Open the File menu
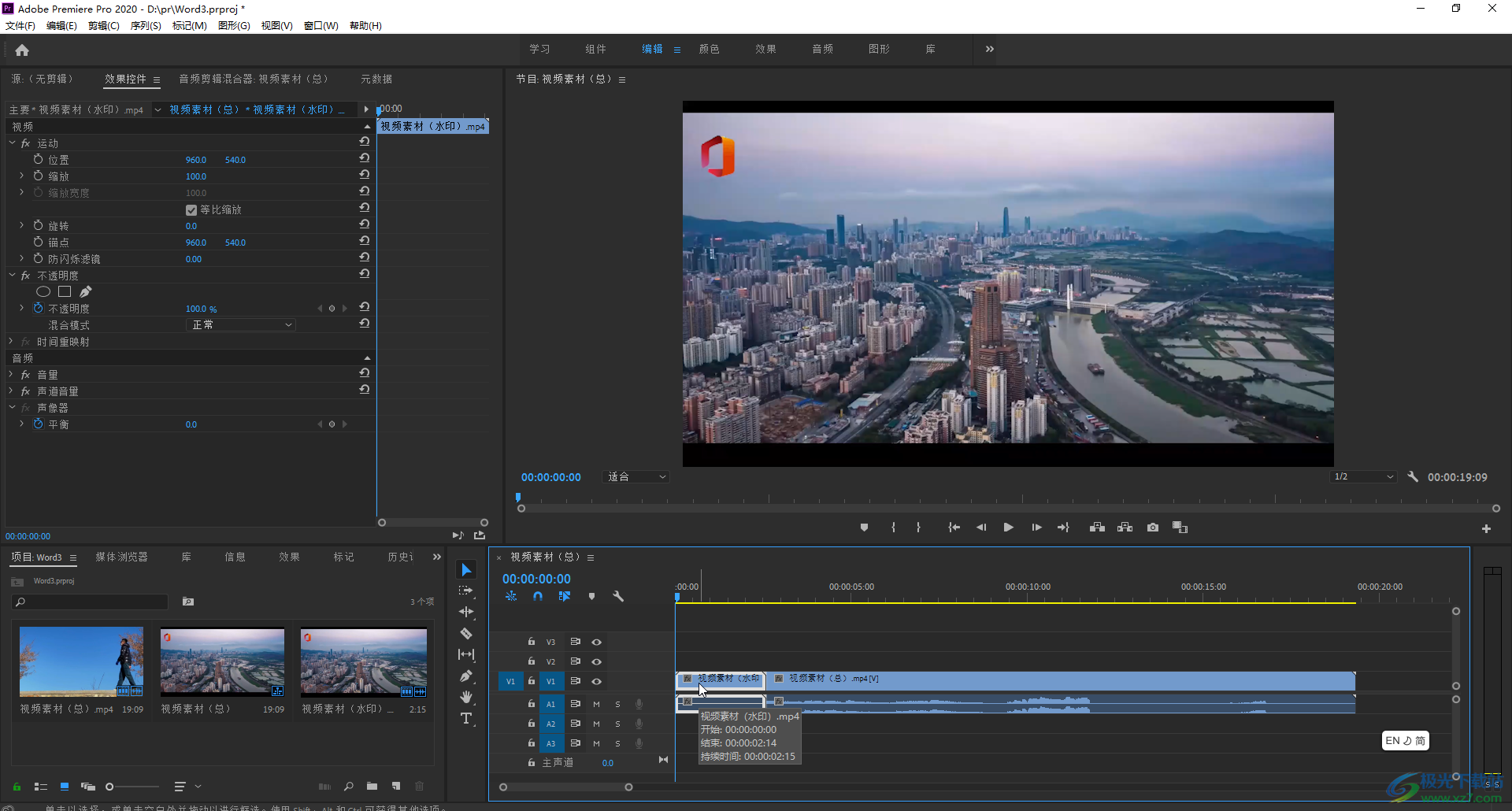 pos(20,26)
